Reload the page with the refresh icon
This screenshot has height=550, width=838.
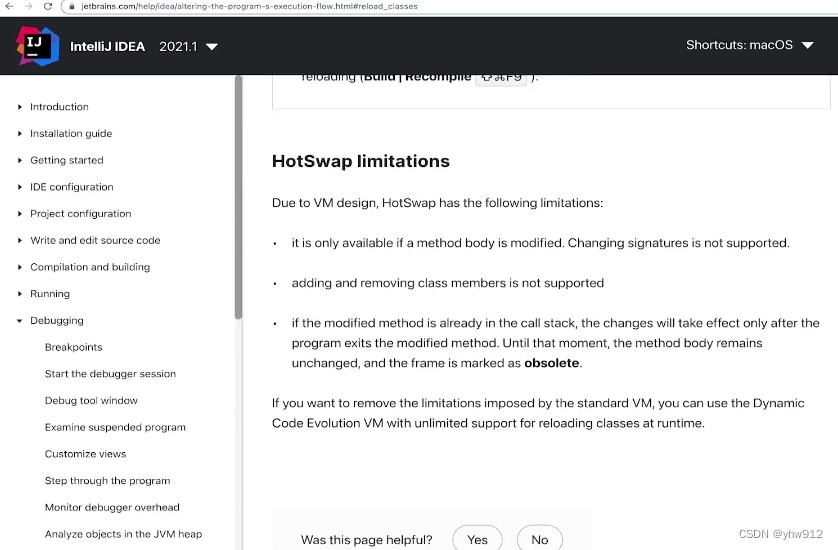(48, 6)
